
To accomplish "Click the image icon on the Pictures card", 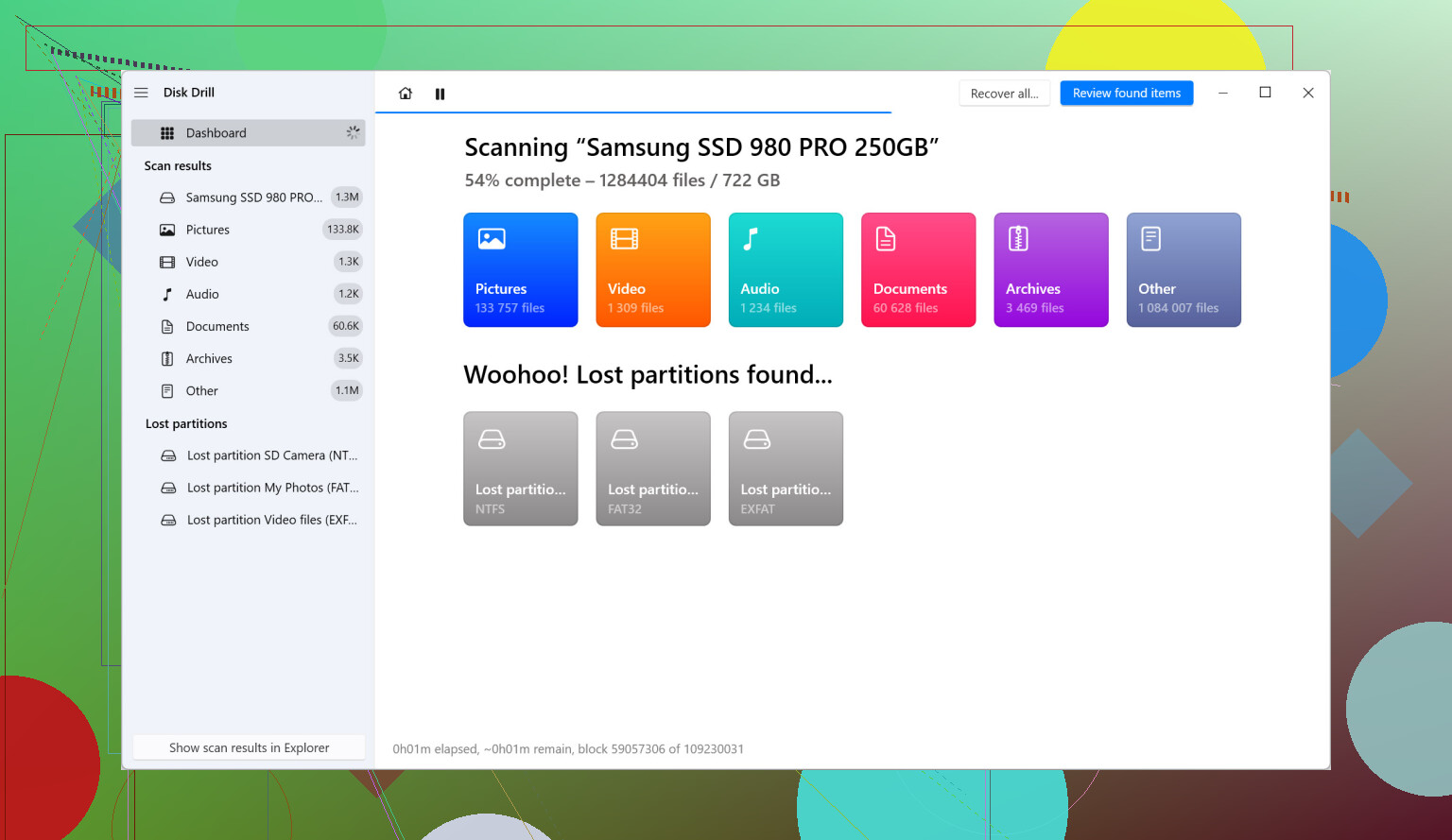I will coord(492,239).
